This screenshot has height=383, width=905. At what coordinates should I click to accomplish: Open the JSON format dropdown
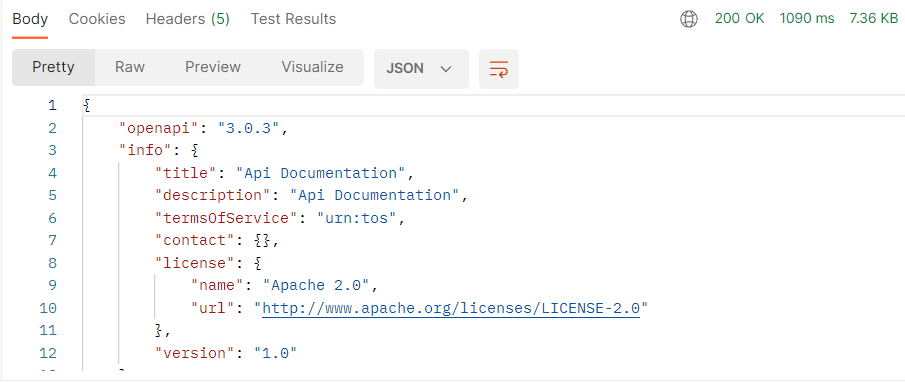(421, 69)
